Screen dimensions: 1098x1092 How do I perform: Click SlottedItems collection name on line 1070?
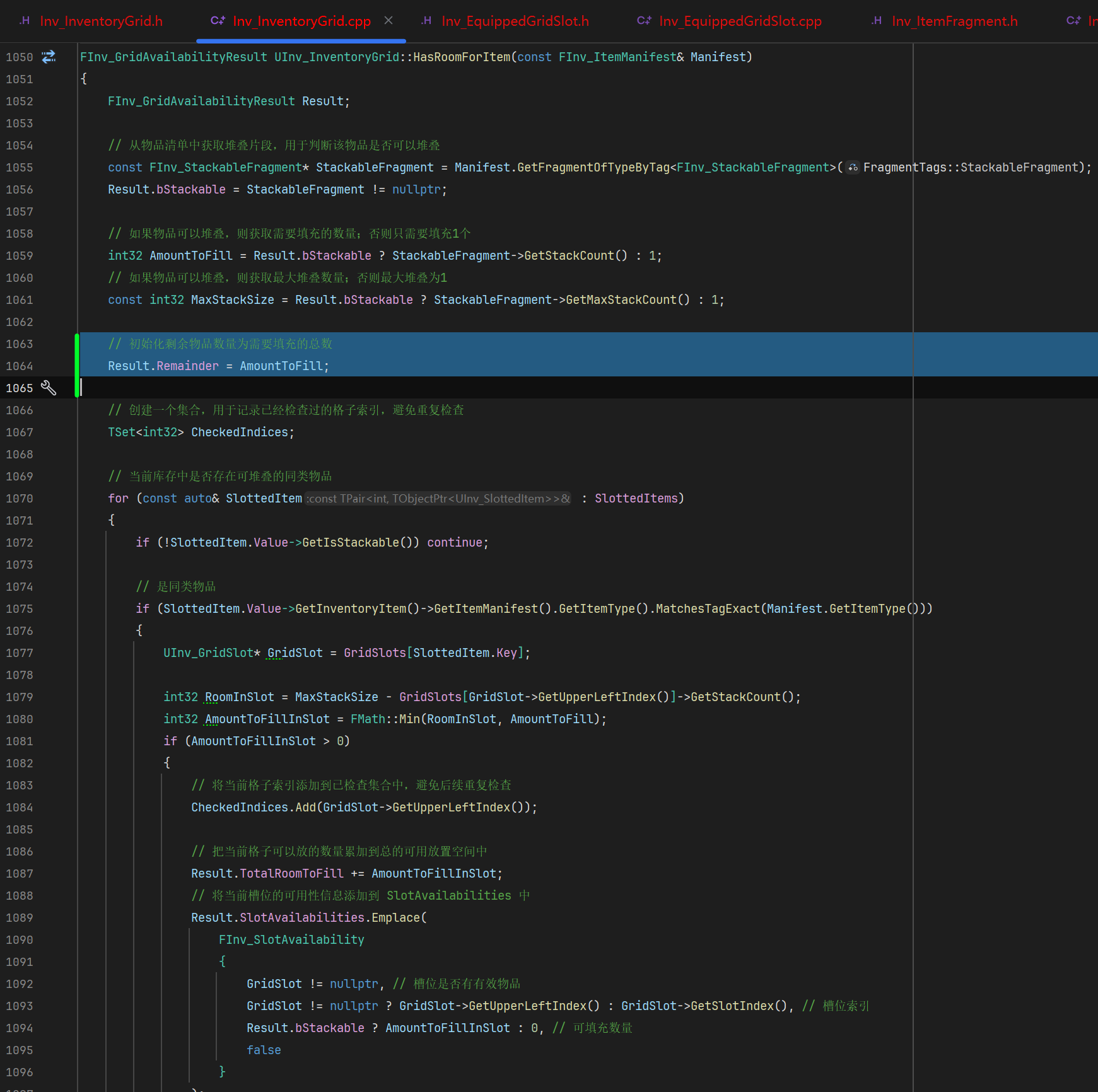(x=636, y=498)
